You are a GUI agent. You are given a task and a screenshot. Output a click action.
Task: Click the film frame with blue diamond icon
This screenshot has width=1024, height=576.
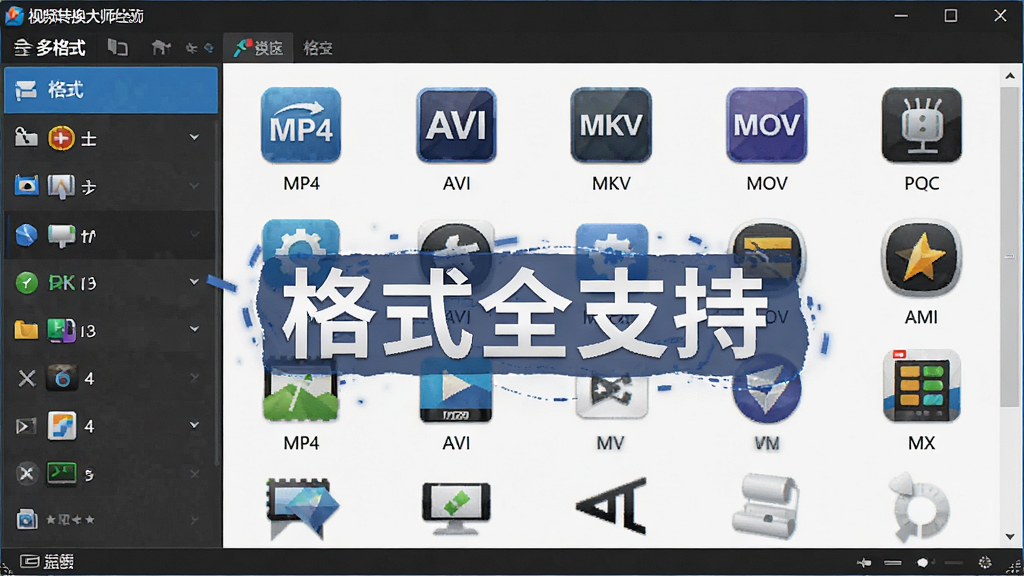click(x=302, y=509)
